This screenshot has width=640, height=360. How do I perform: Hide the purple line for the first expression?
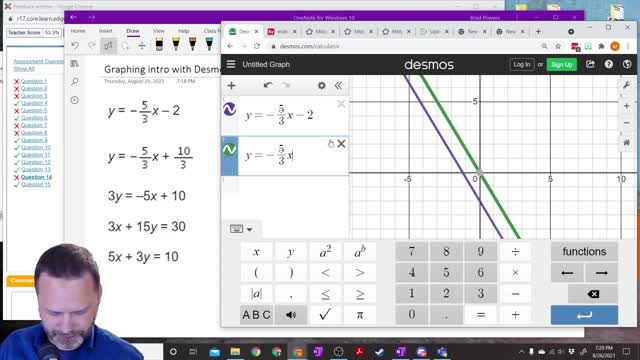[230, 109]
